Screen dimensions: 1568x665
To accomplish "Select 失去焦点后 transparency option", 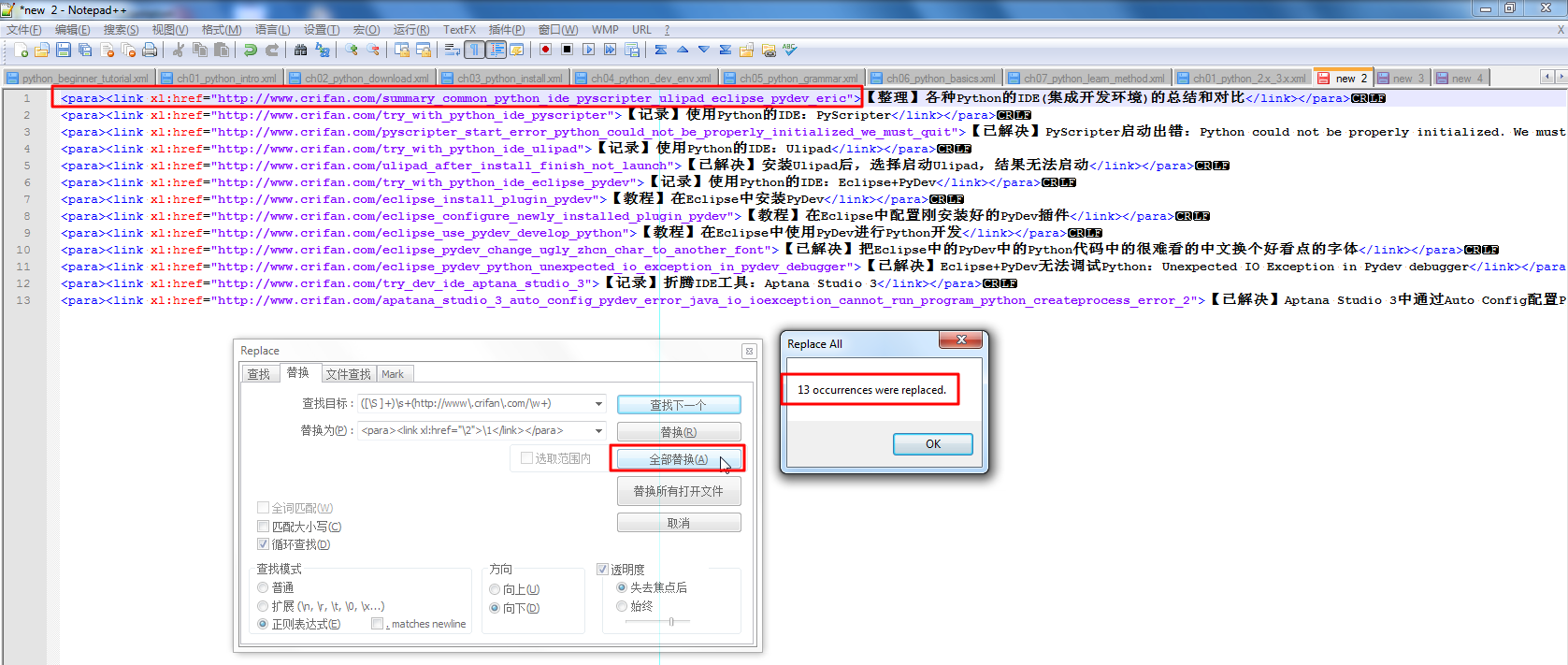I will click(622, 587).
